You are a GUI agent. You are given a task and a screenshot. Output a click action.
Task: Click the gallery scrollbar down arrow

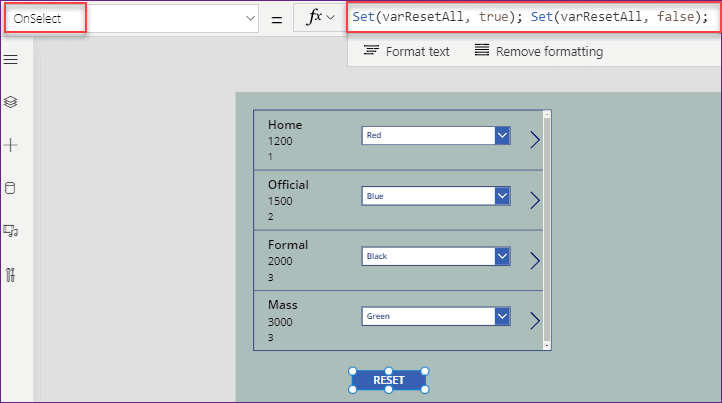click(547, 345)
